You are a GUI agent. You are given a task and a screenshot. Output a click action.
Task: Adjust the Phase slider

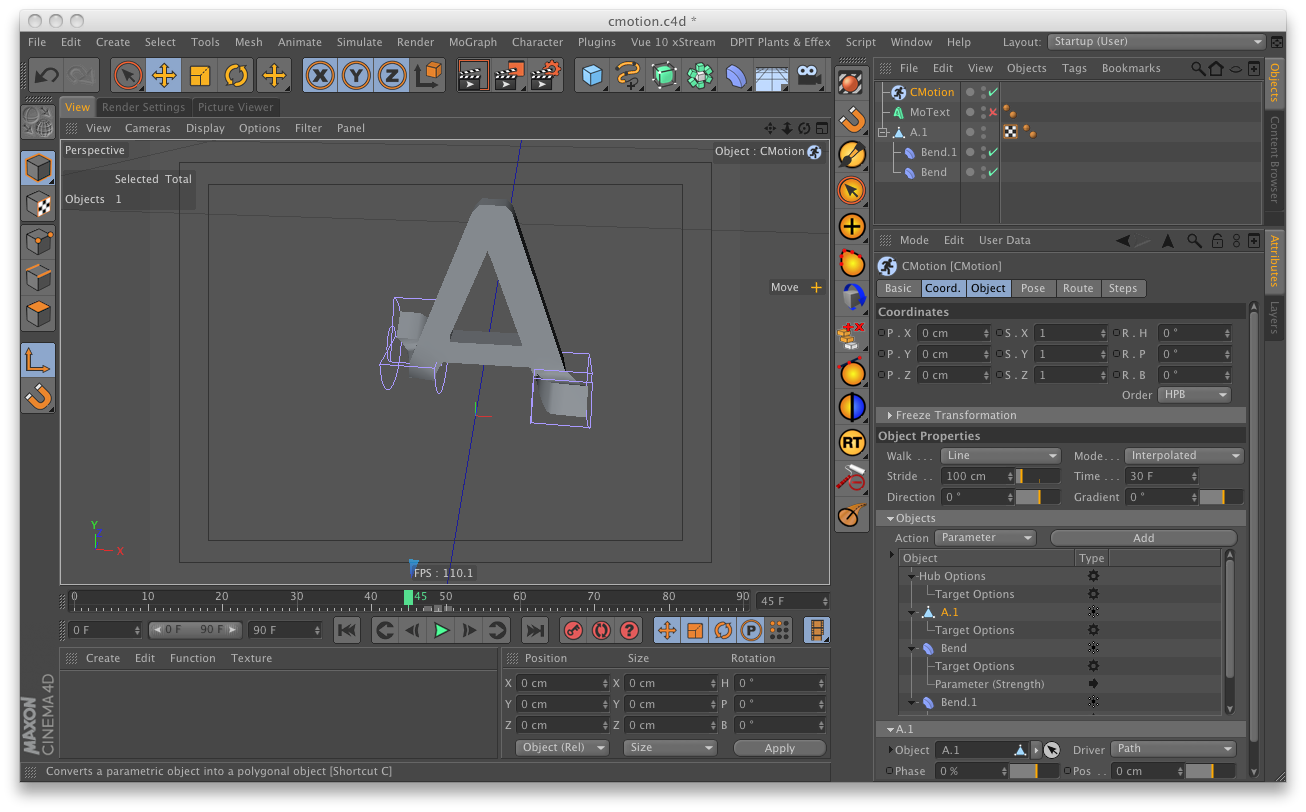[1032, 771]
